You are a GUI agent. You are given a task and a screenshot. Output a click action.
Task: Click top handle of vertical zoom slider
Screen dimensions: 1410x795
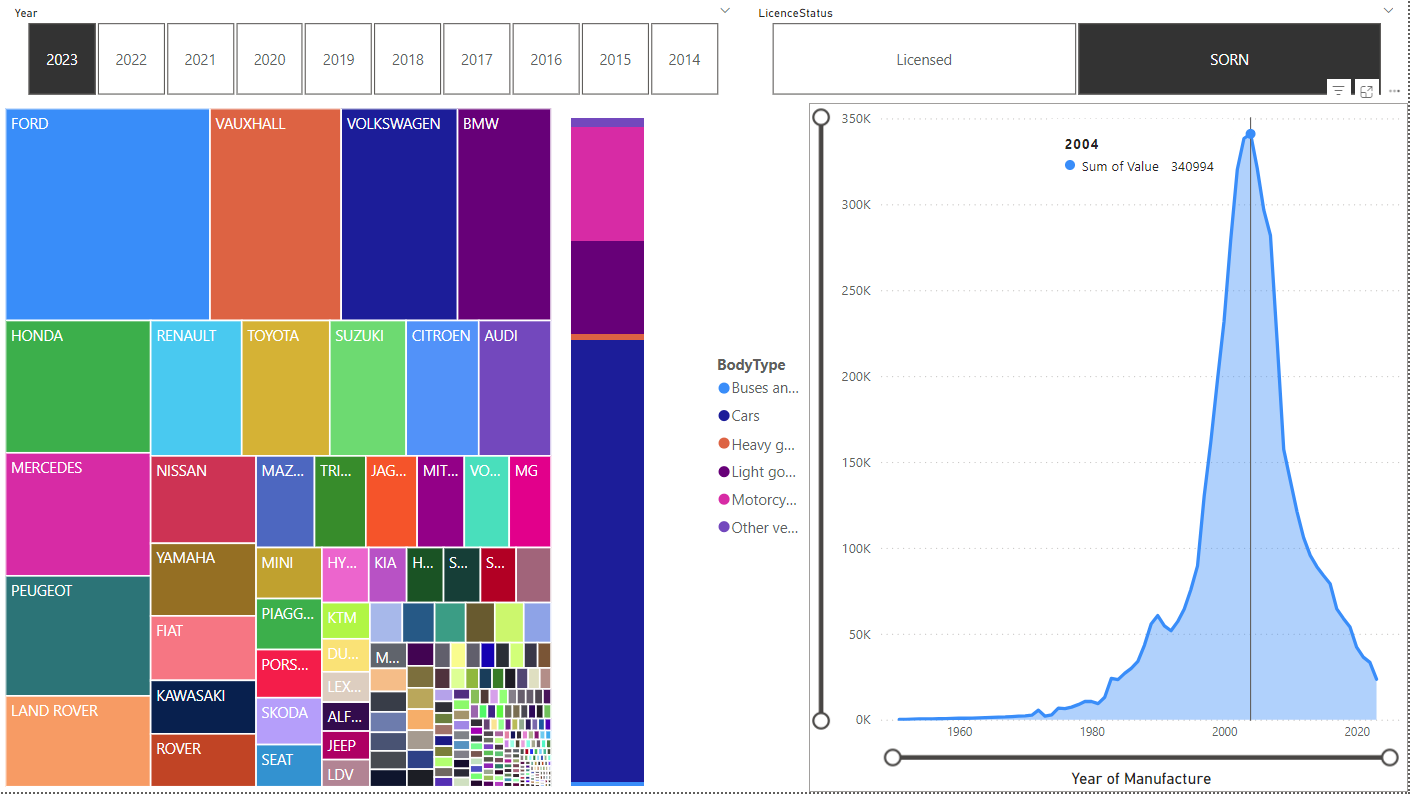coord(821,118)
